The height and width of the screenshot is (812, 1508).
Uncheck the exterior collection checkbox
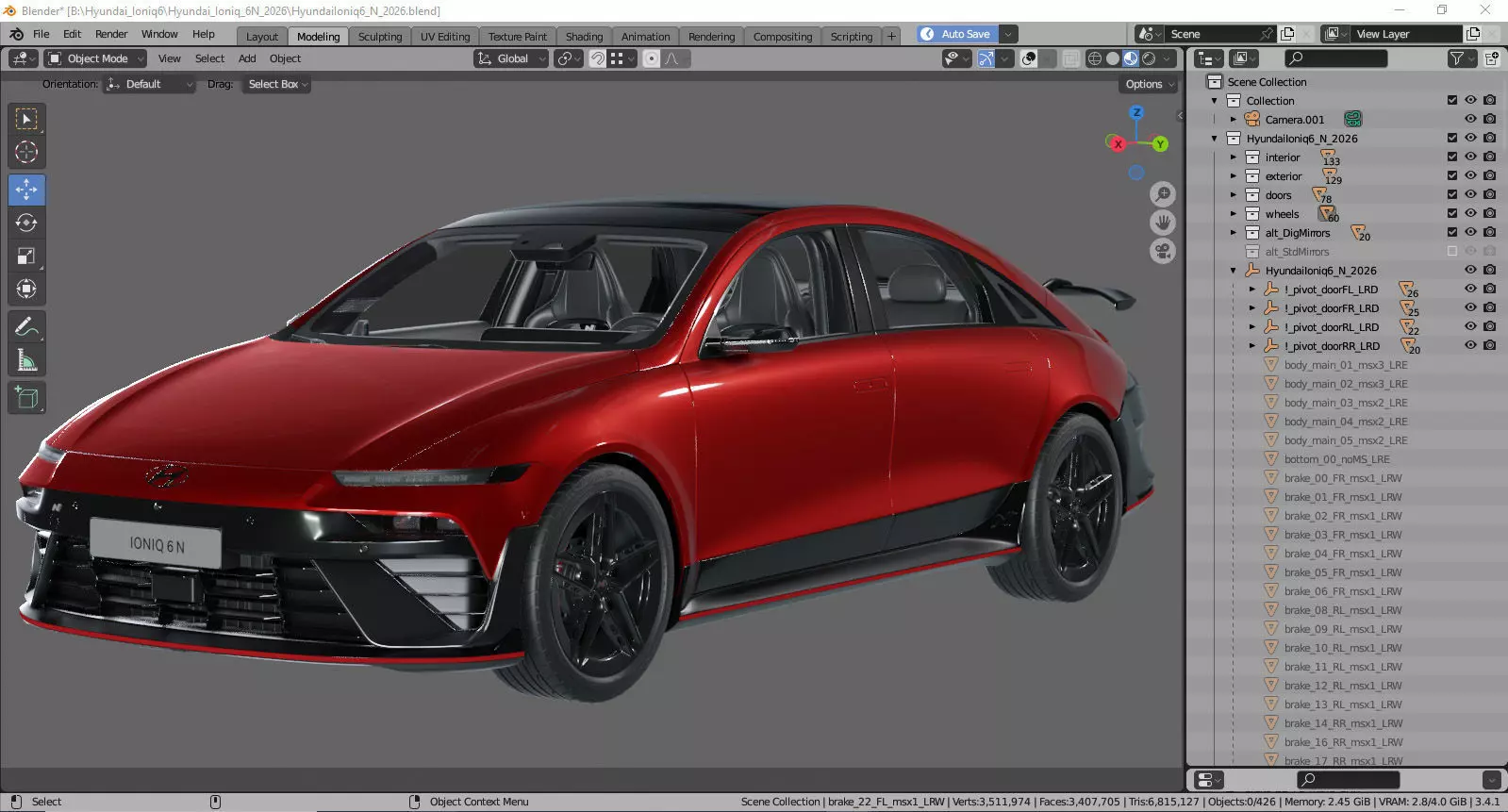(x=1452, y=175)
